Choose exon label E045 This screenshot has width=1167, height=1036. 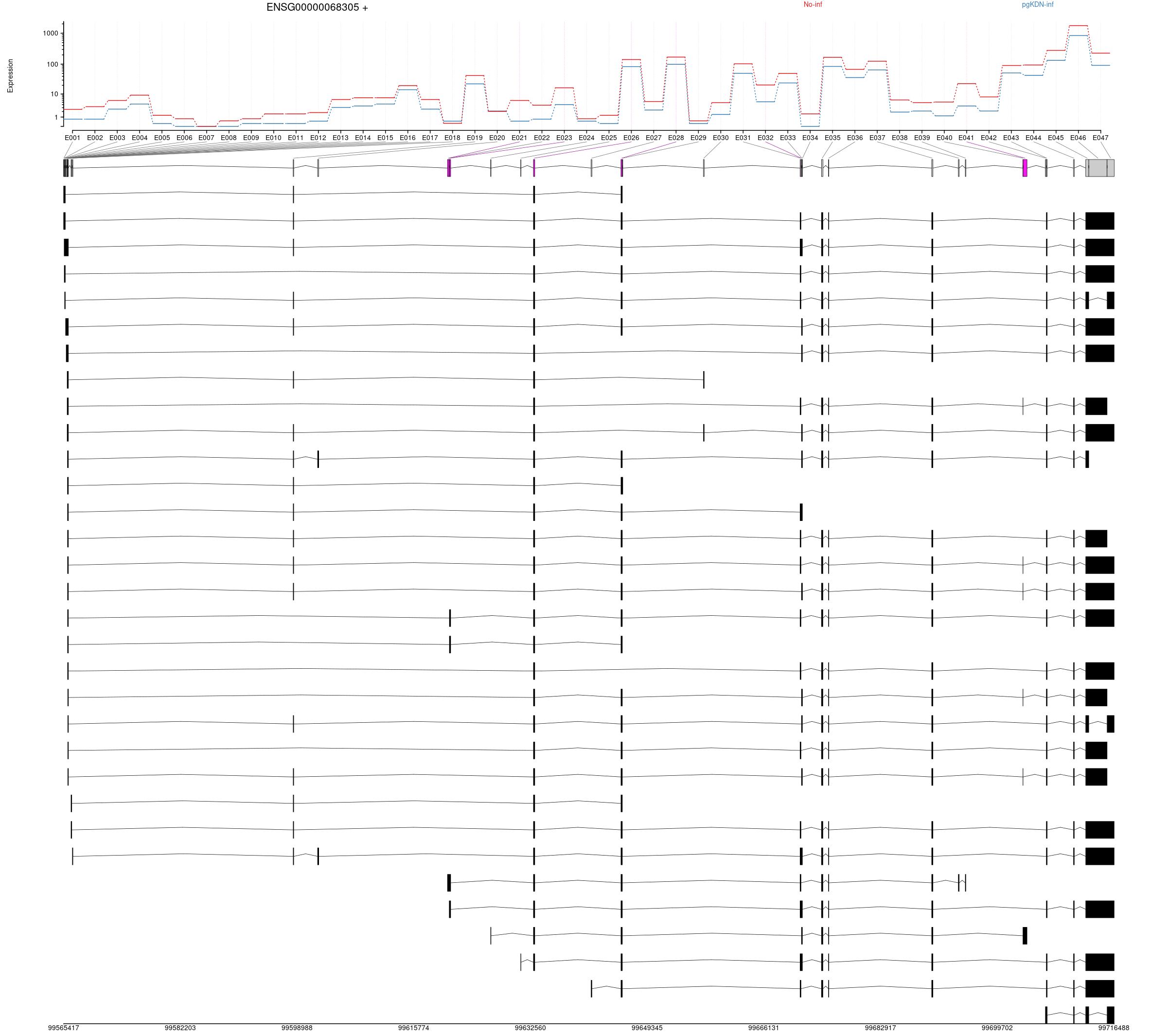click(1056, 138)
